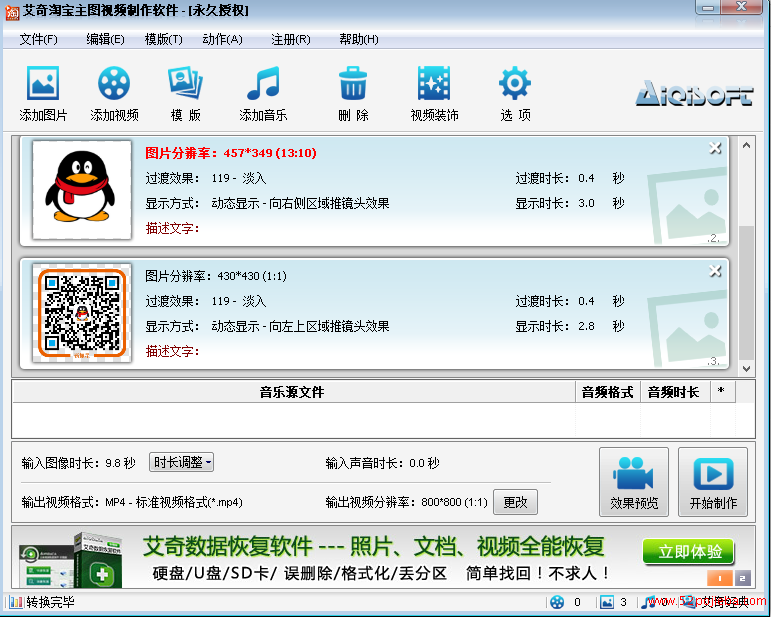The height and width of the screenshot is (617, 771).
Task: Click the 更改 resolution button
Action: (x=515, y=502)
